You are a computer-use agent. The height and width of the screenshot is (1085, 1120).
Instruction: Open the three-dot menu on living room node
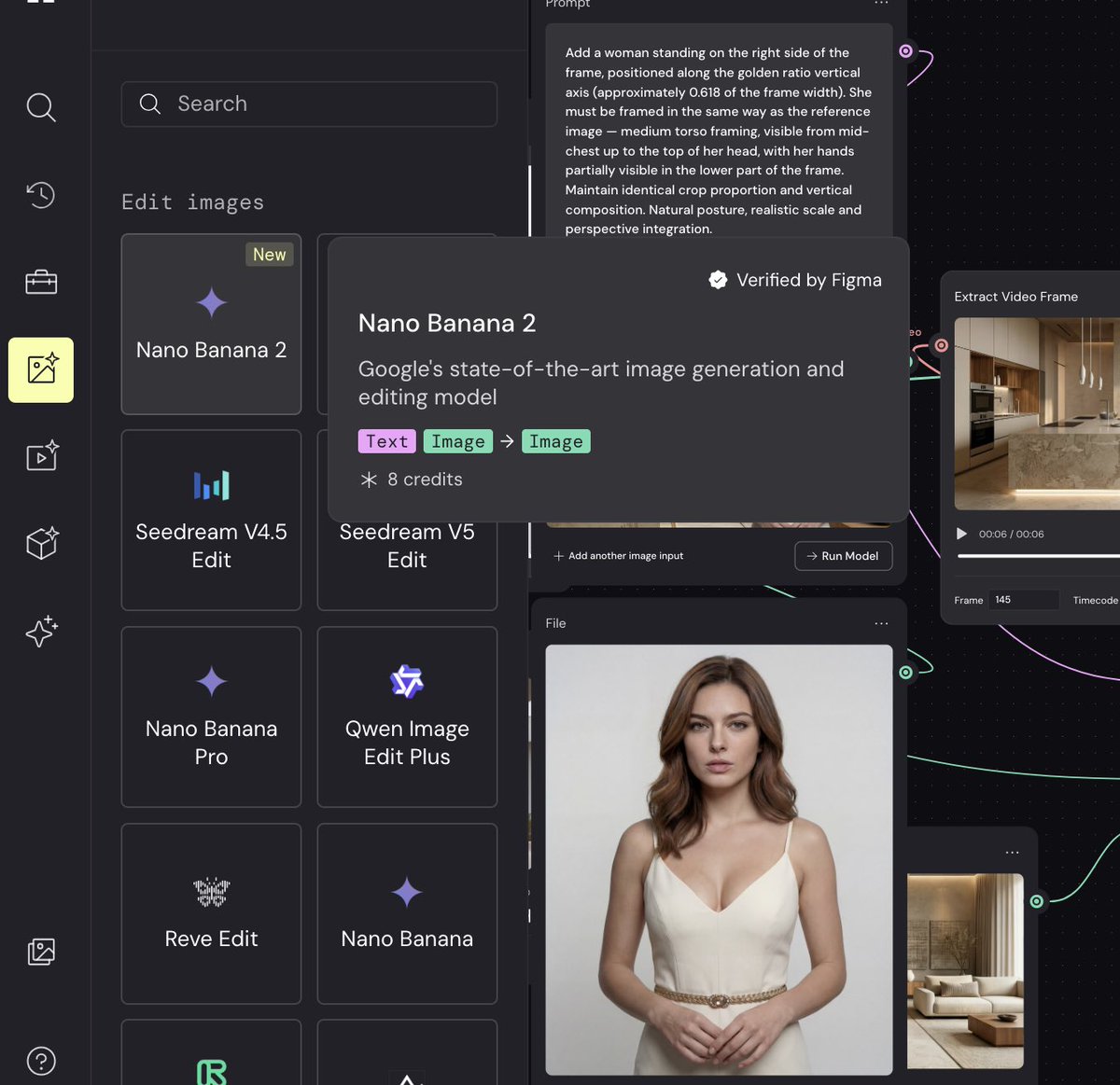click(x=1013, y=853)
